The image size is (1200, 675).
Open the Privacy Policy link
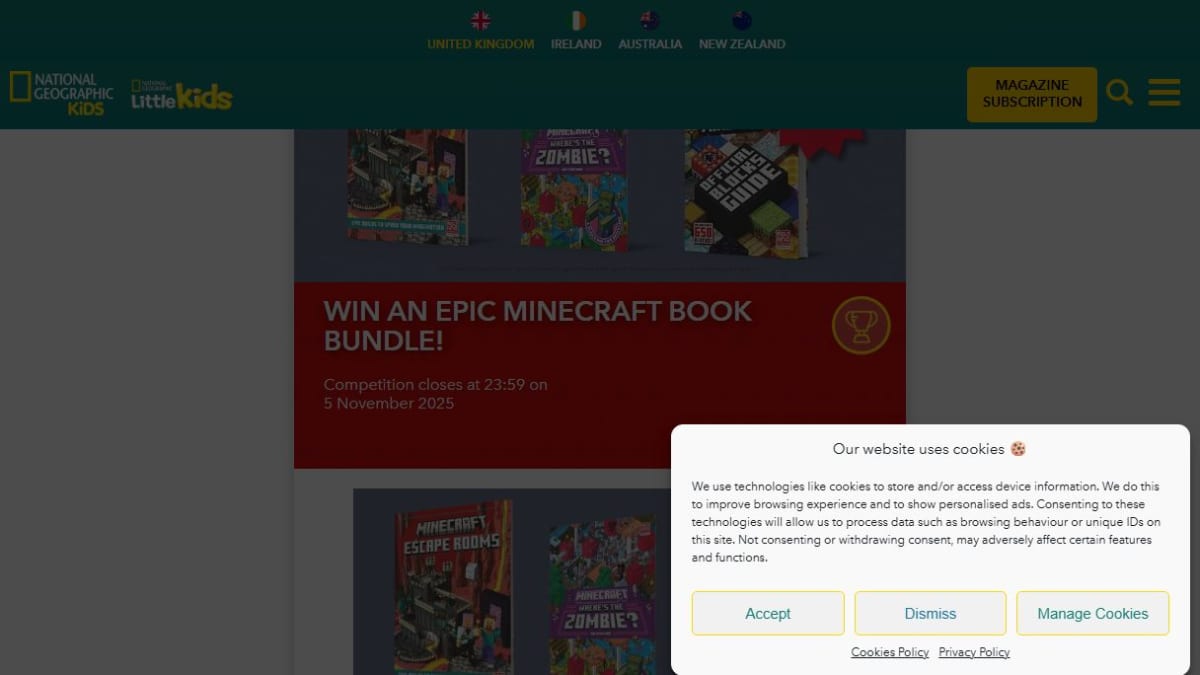974,652
